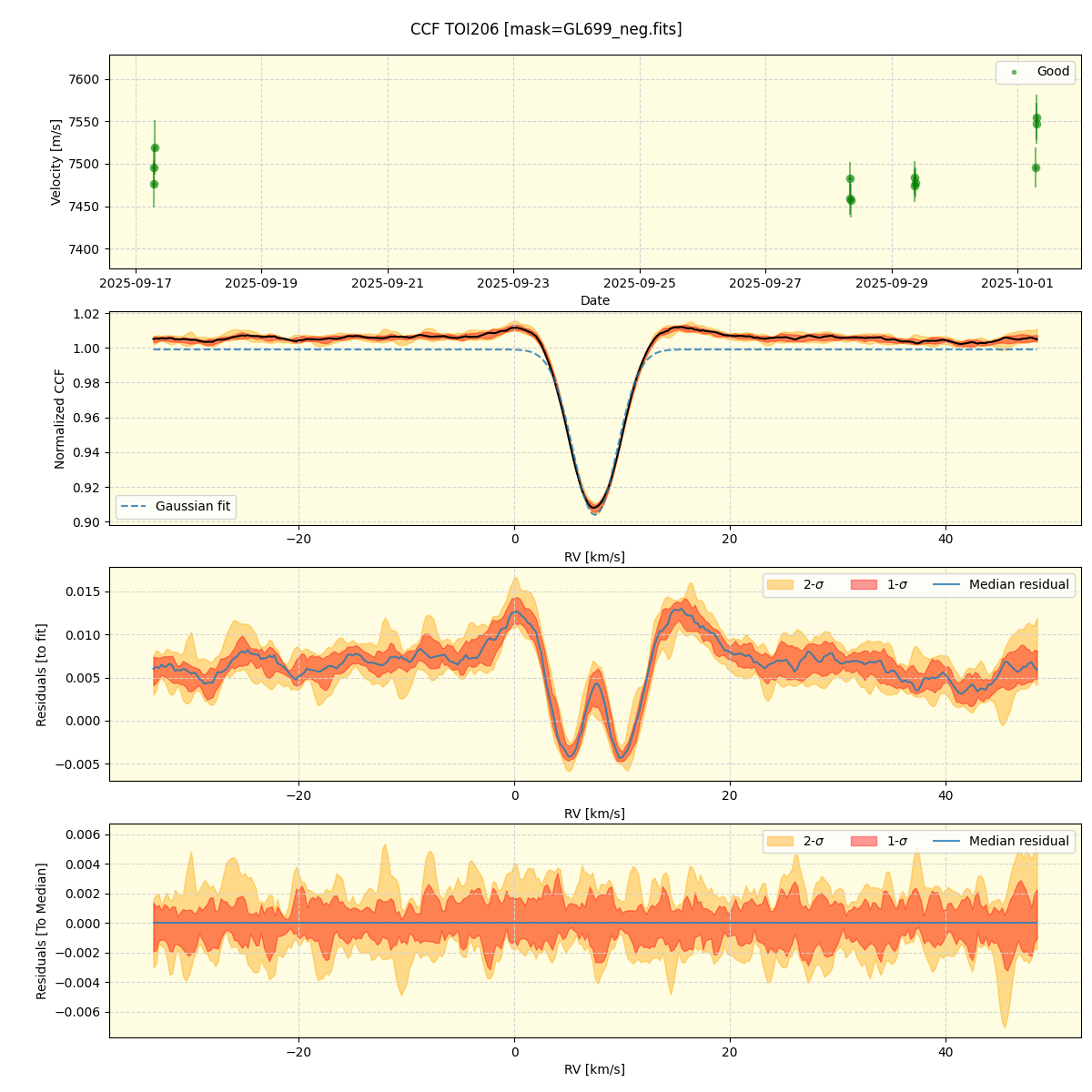The width and height of the screenshot is (1092, 1092).
Task: Click the plot title 'CCF TOI206'
Action: pyautogui.click(x=546, y=29)
